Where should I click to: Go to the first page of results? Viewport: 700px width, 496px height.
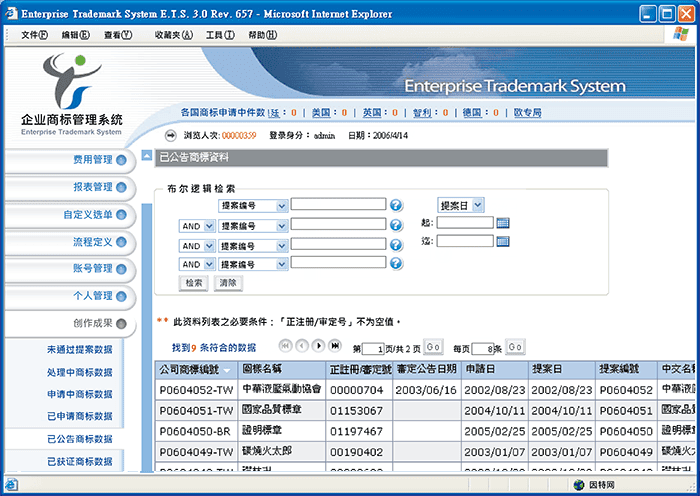pyautogui.click(x=285, y=346)
